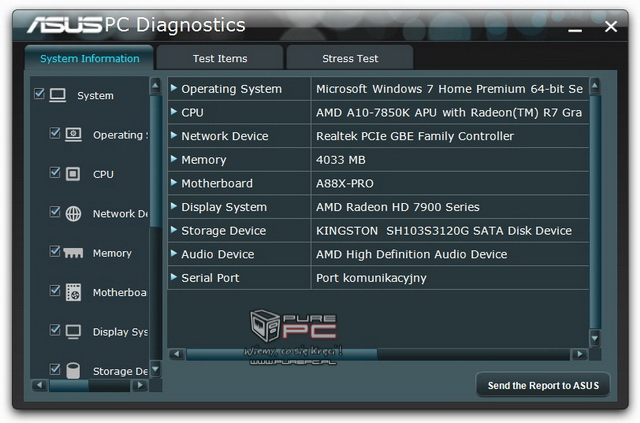The image size is (640, 423).
Task: Expand the Operating System row arrow
Action: 174,88
